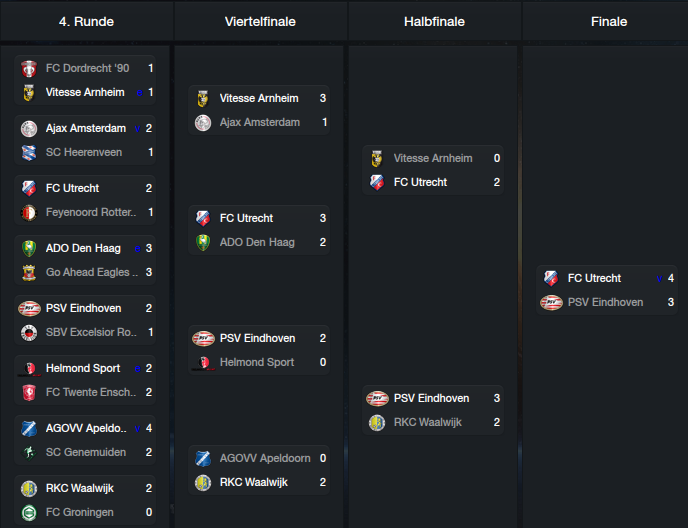
Task: Select the Finale column header
Action: click(x=609, y=21)
